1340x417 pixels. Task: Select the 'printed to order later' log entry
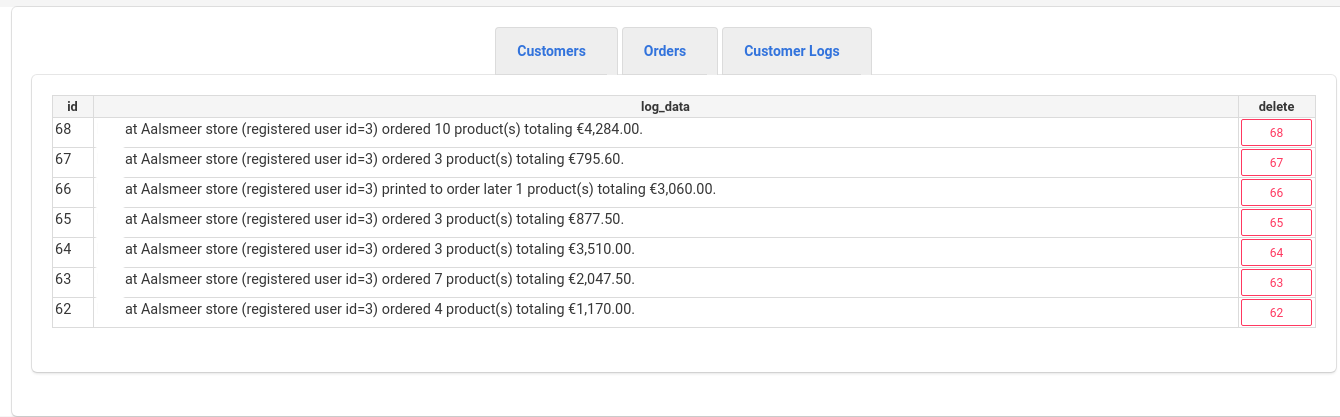pyautogui.click(x=420, y=189)
